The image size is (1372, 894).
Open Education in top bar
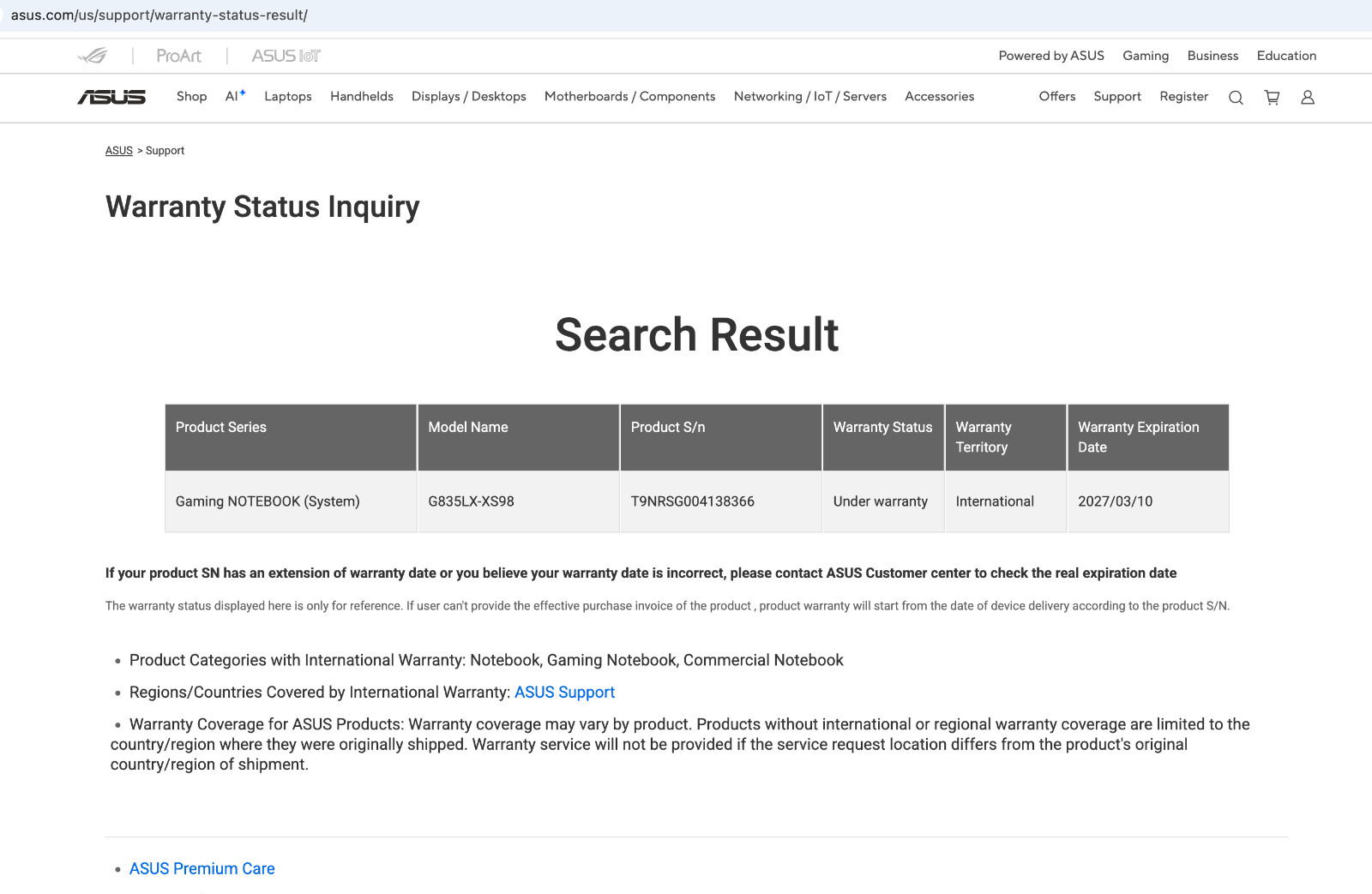pyautogui.click(x=1286, y=56)
